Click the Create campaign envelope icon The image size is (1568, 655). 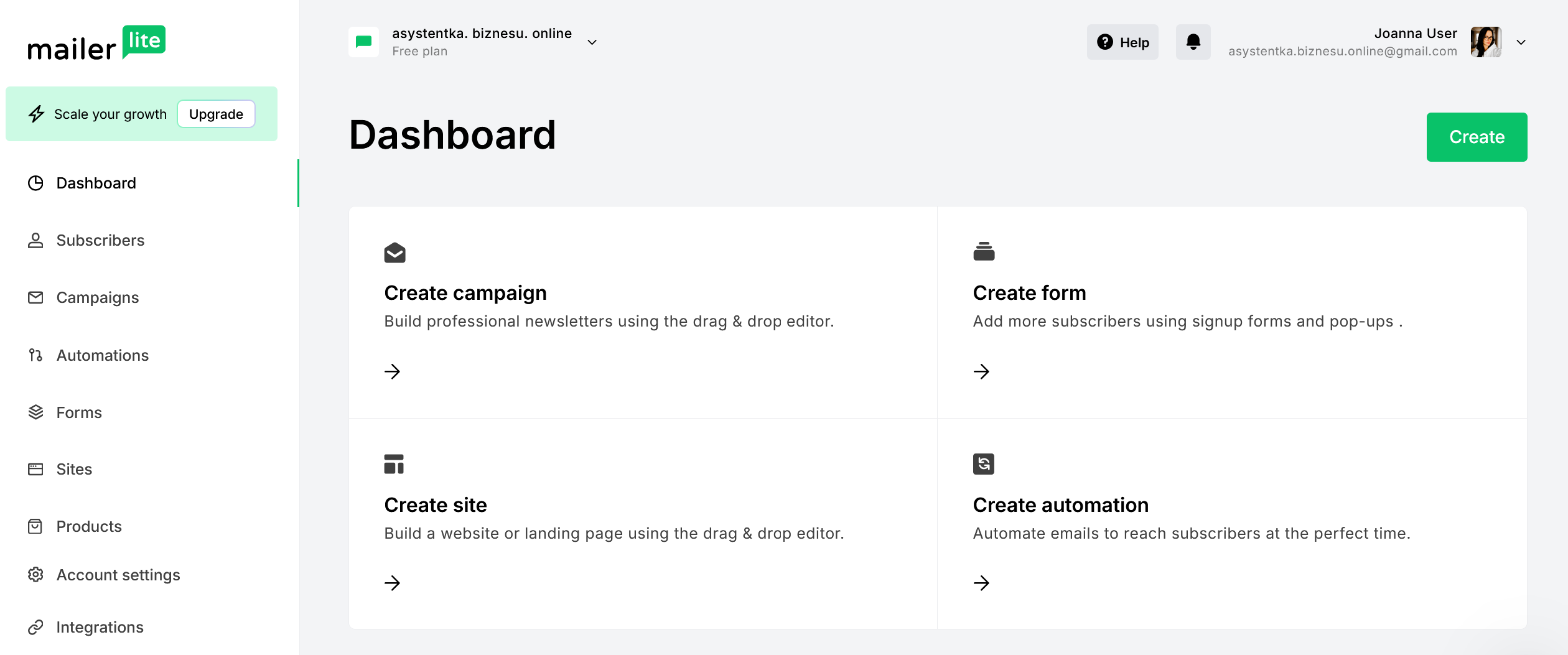tap(394, 253)
